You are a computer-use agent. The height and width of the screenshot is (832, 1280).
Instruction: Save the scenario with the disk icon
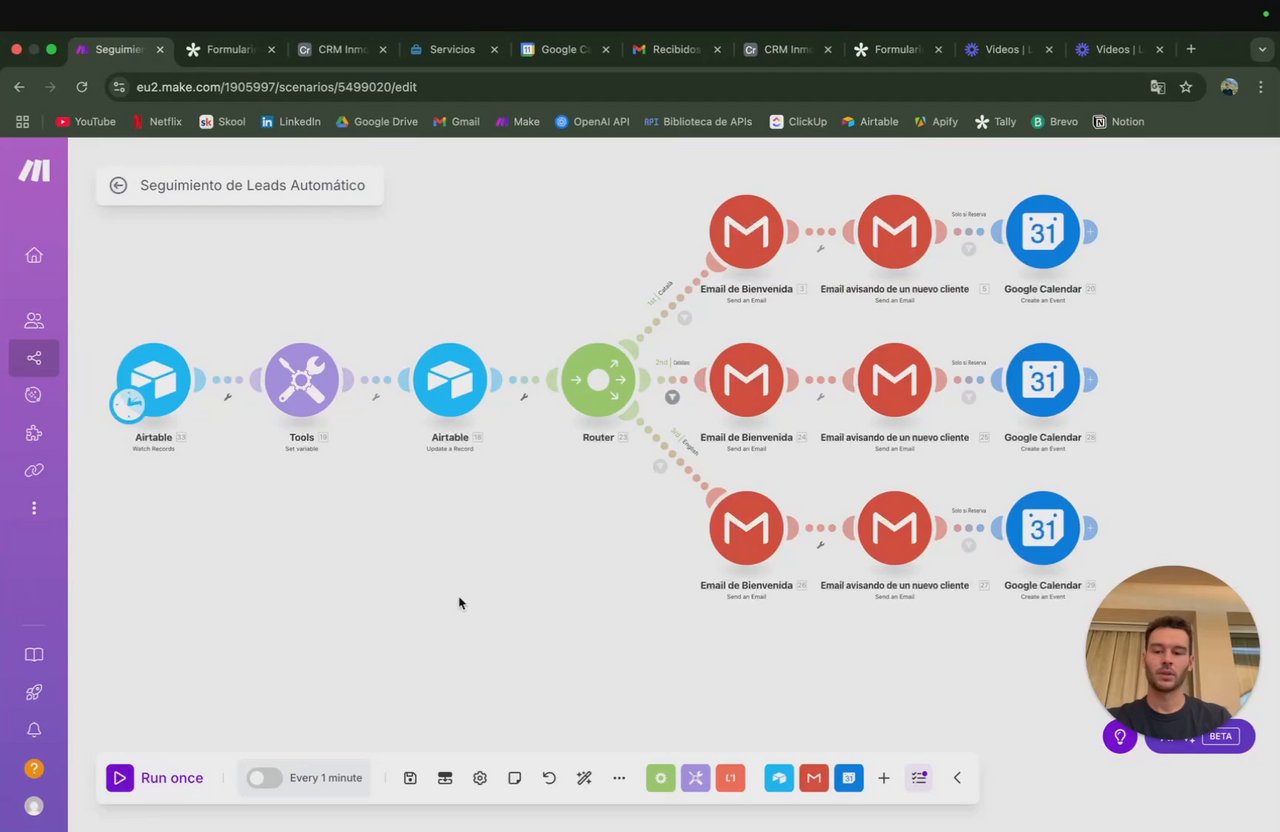pyautogui.click(x=410, y=778)
